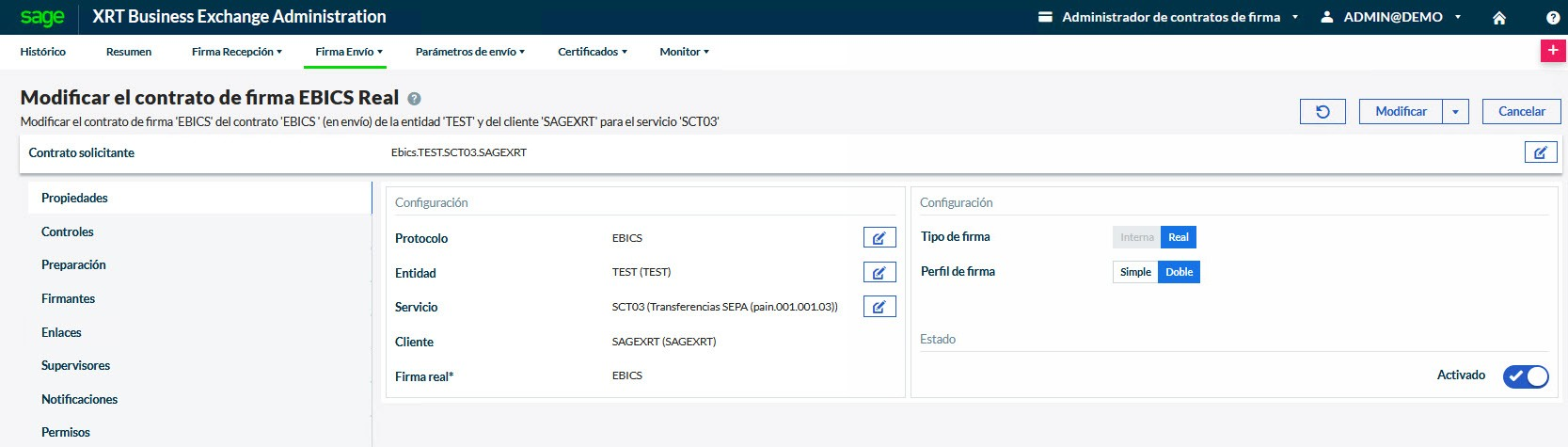Image resolution: width=1568 pixels, height=447 pixels.
Task: Expand the Modificar button dropdown arrow
Action: 1455,112
